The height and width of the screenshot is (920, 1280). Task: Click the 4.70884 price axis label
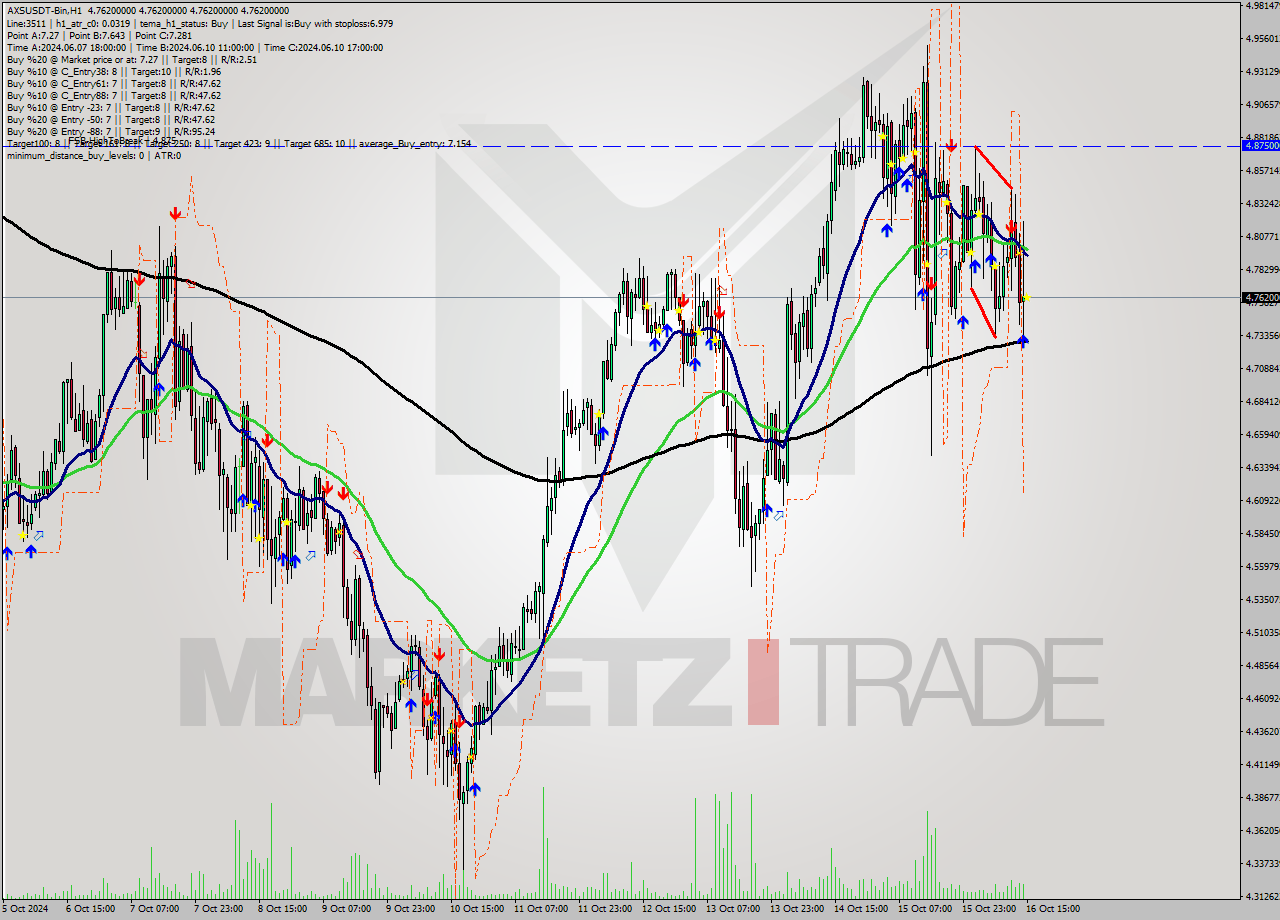pyautogui.click(x=1261, y=368)
